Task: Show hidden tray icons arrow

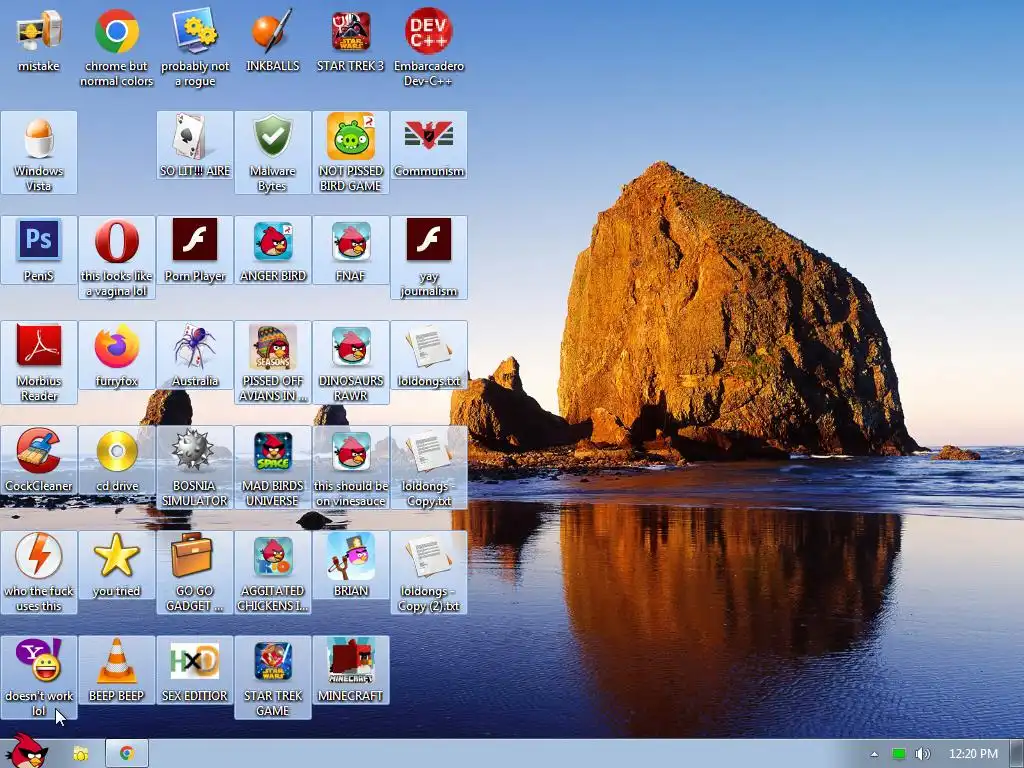Action: (x=874, y=754)
